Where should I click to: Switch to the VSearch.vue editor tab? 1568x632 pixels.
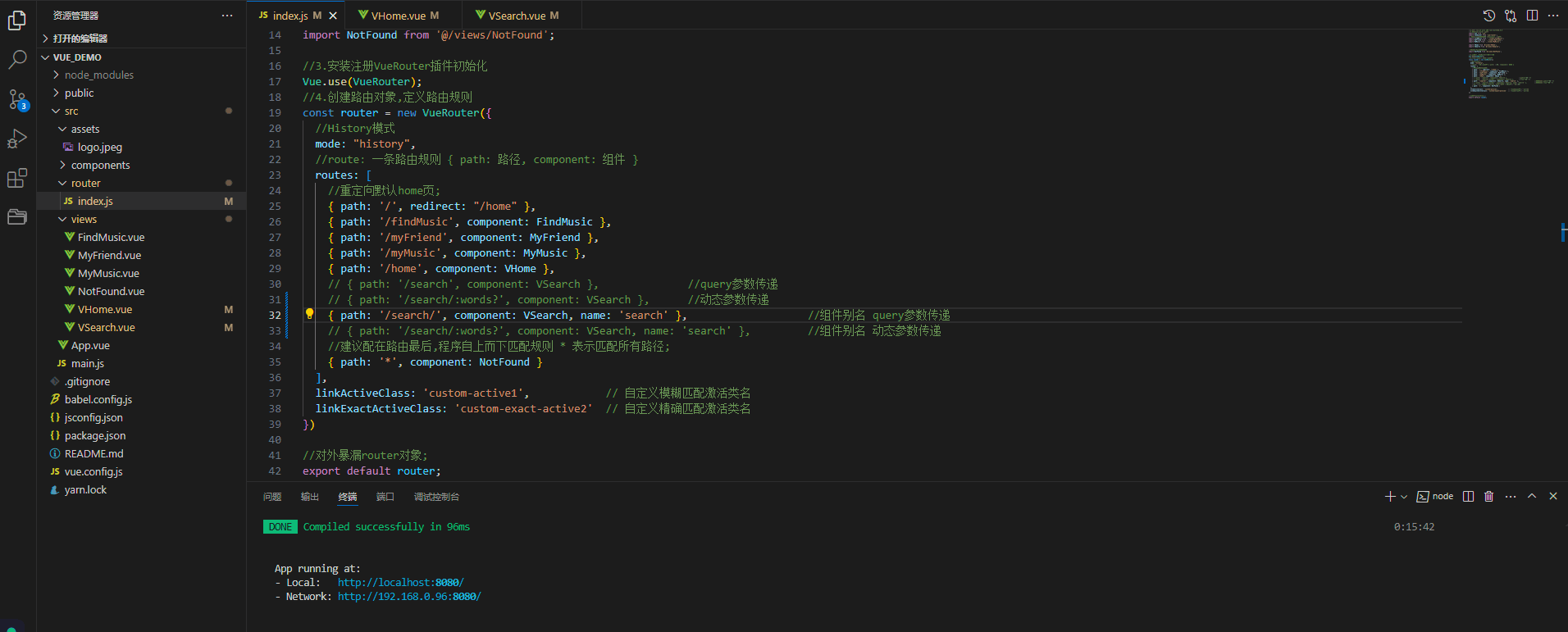(522, 16)
